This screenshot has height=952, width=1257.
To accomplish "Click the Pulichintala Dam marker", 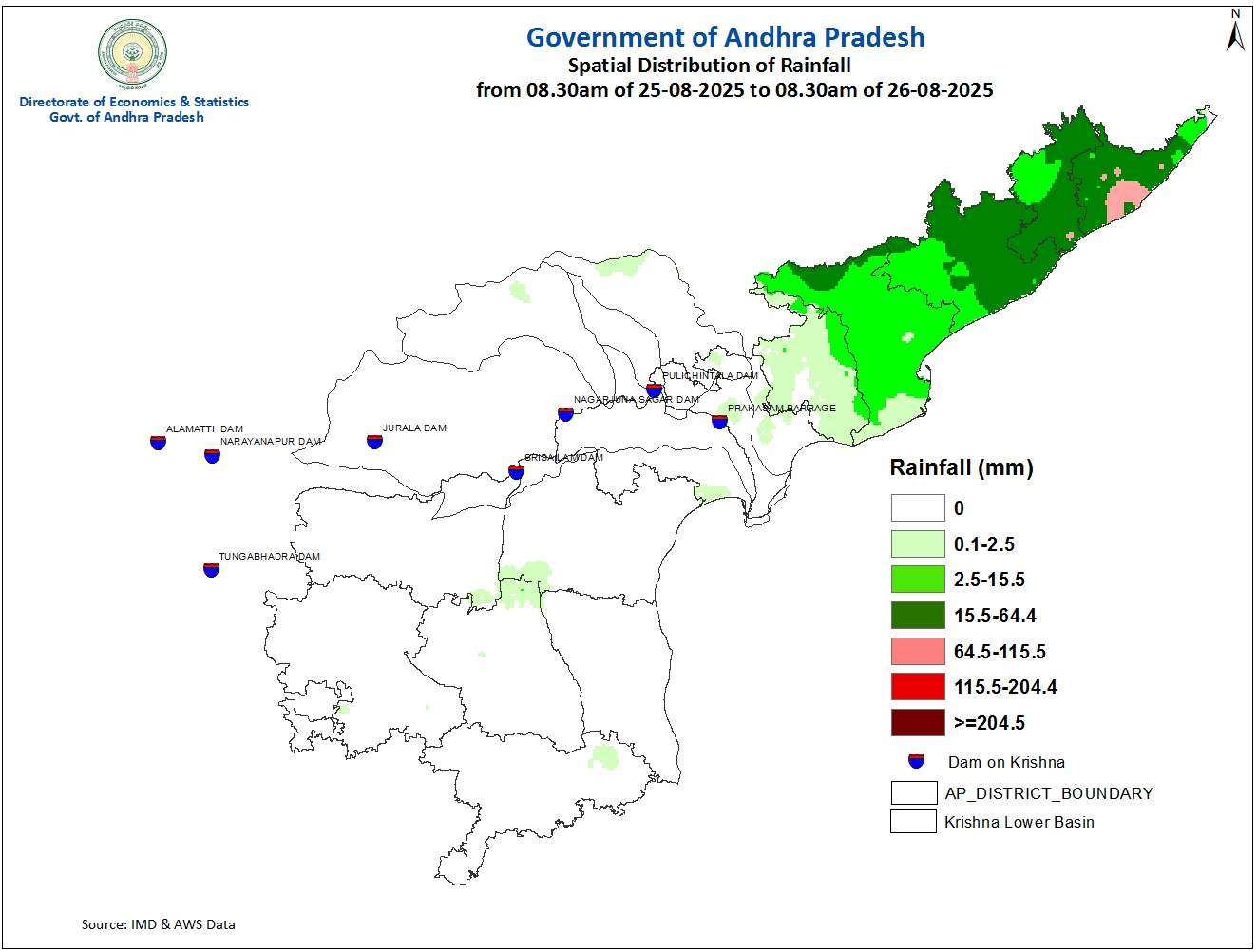I will pyautogui.click(x=654, y=390).
